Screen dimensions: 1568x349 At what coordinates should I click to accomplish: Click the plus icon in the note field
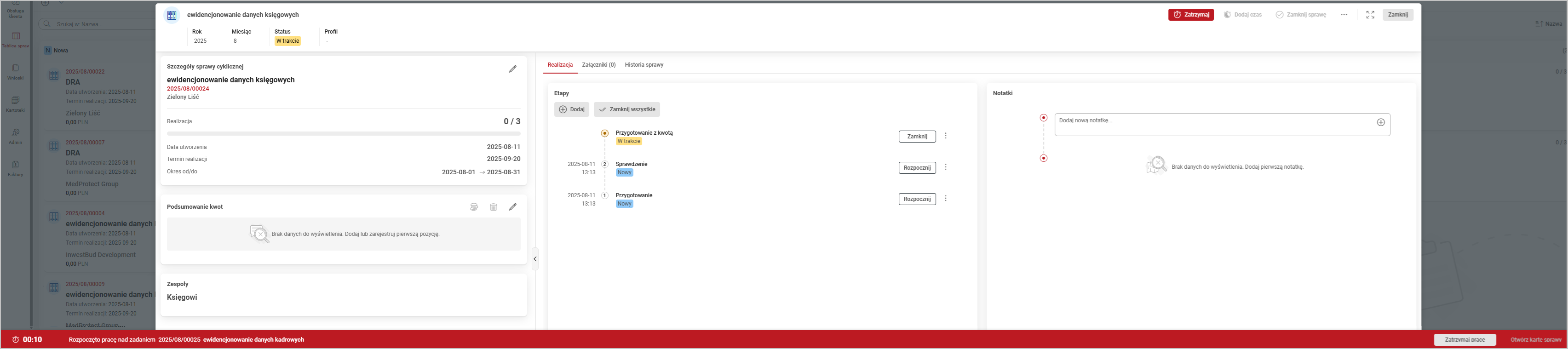click(x=1380, y=122)
